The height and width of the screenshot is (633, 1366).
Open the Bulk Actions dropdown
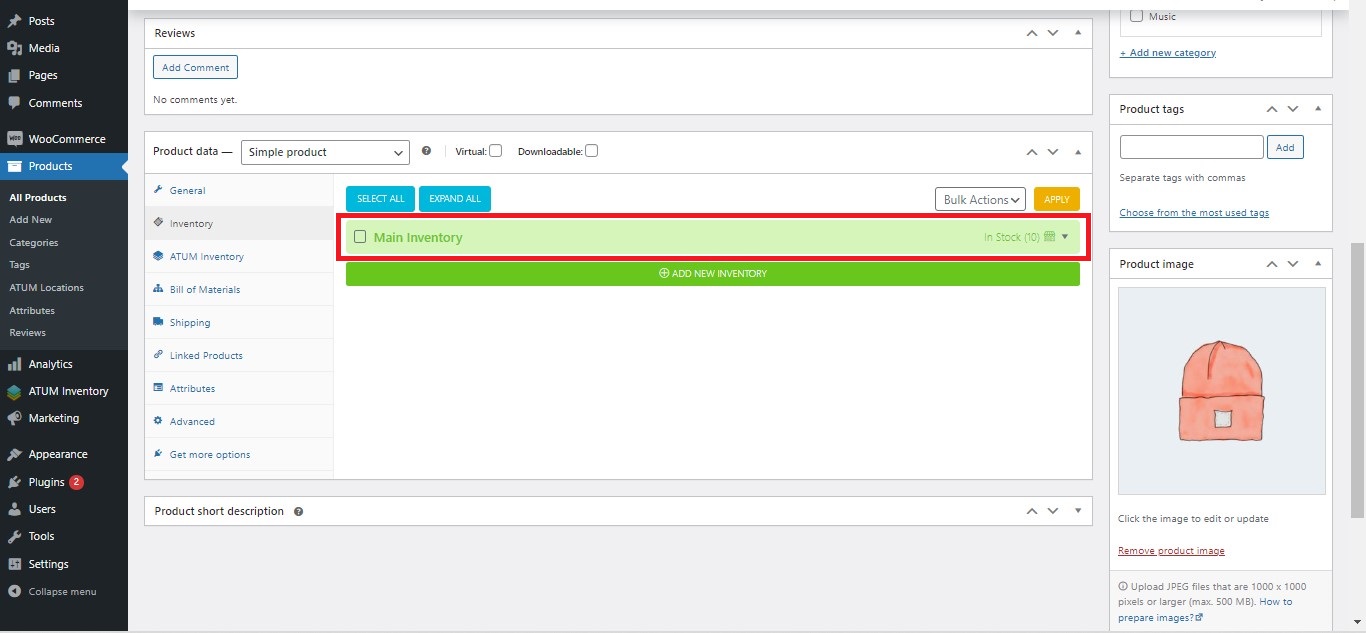point(980,200)
